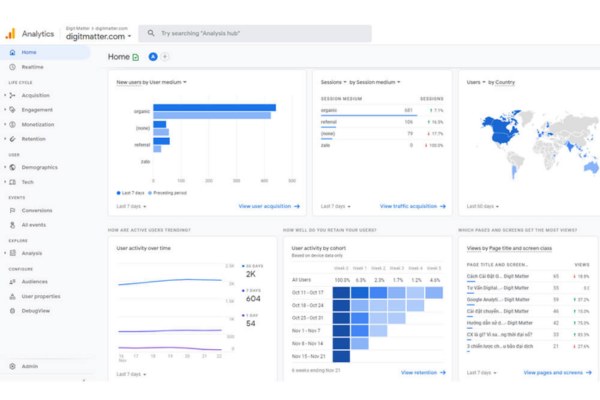This screenshot has height=400, width=600.
Task: Click Oct 11 - Oct 17 Week 0 cohort cell
Action: [x=341, y=292]
